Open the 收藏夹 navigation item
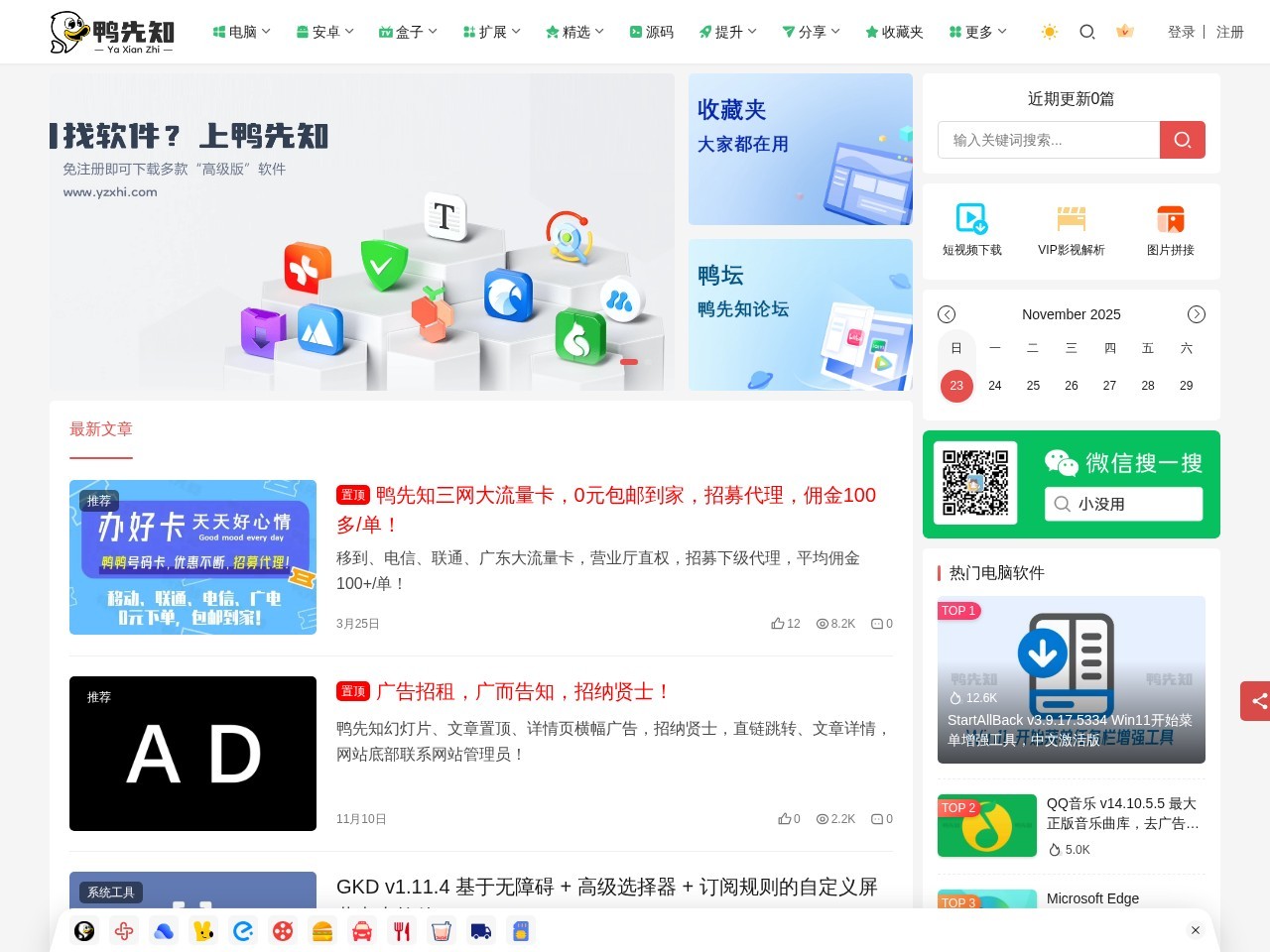Viewport: 1270px width, 952px height. 894,31
